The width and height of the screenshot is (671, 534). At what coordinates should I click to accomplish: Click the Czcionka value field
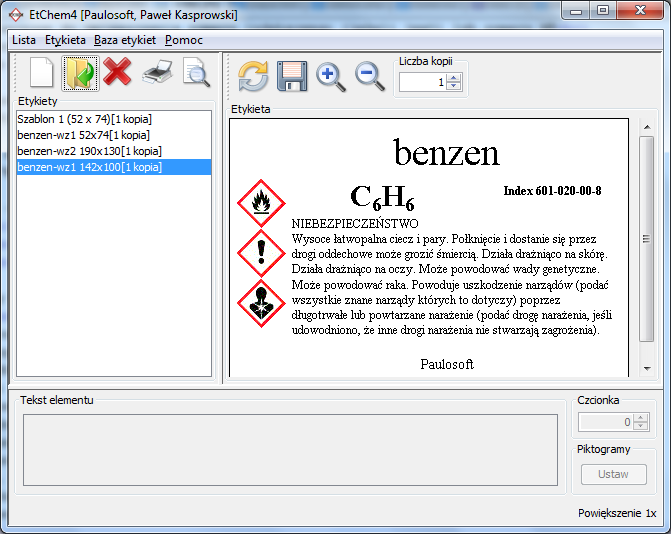tap(606, 422)
